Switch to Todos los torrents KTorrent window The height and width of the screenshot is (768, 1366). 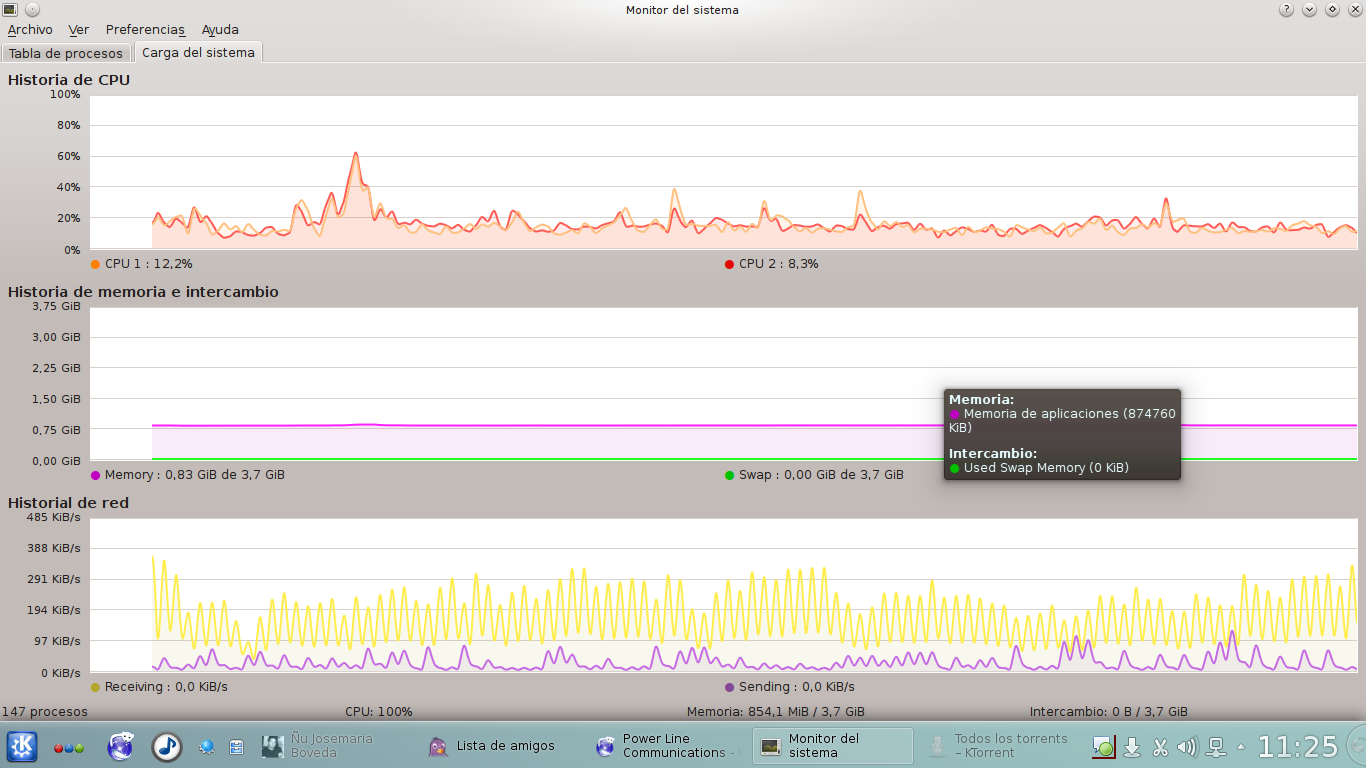(1000, 746)
